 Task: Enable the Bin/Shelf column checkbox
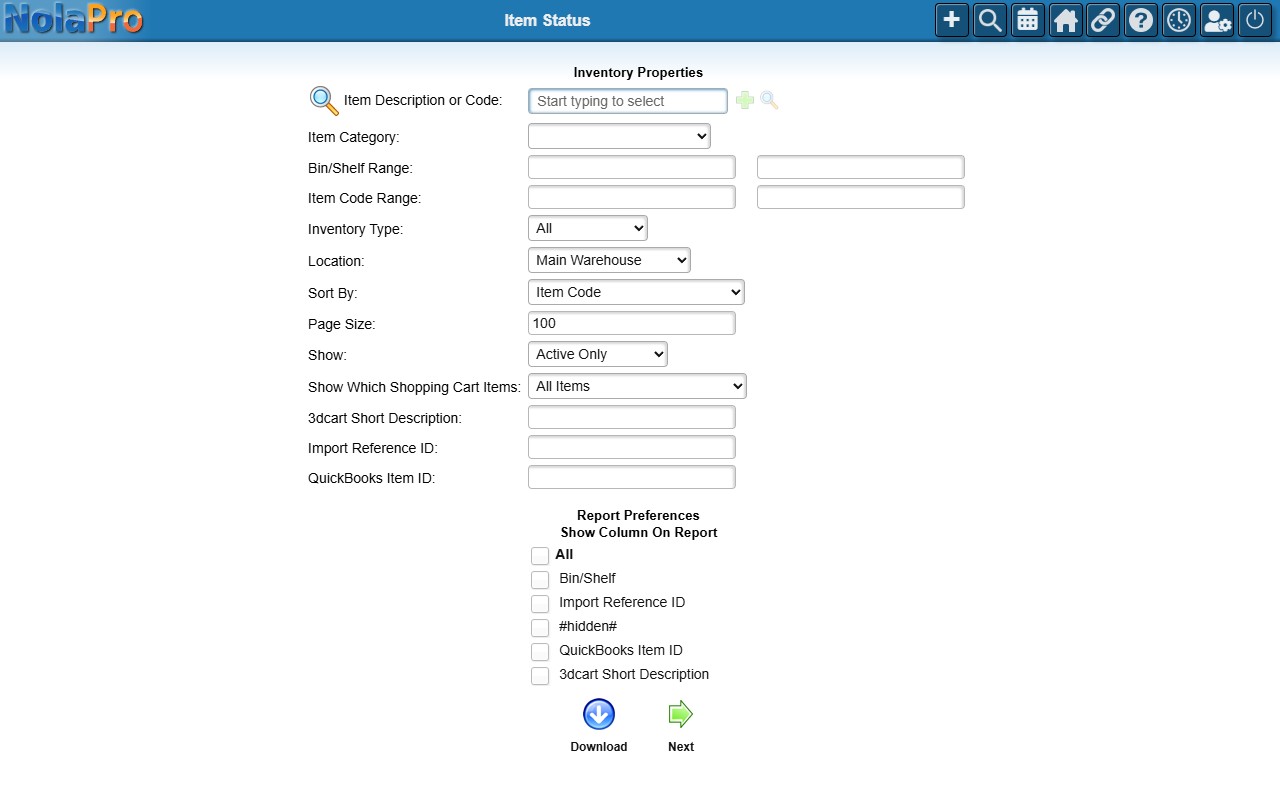540,580
